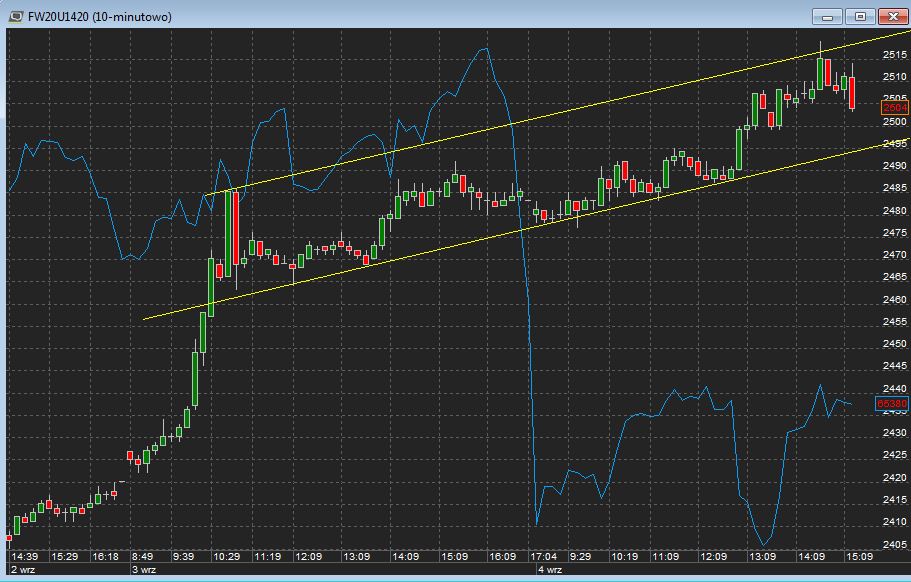Click the 3 wrz date label

[144, 570]
